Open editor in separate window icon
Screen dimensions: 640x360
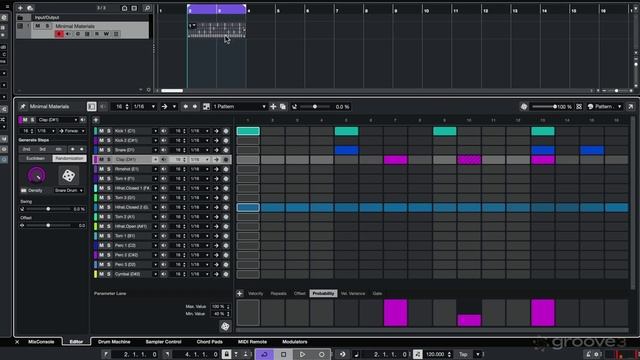[631, 107]
